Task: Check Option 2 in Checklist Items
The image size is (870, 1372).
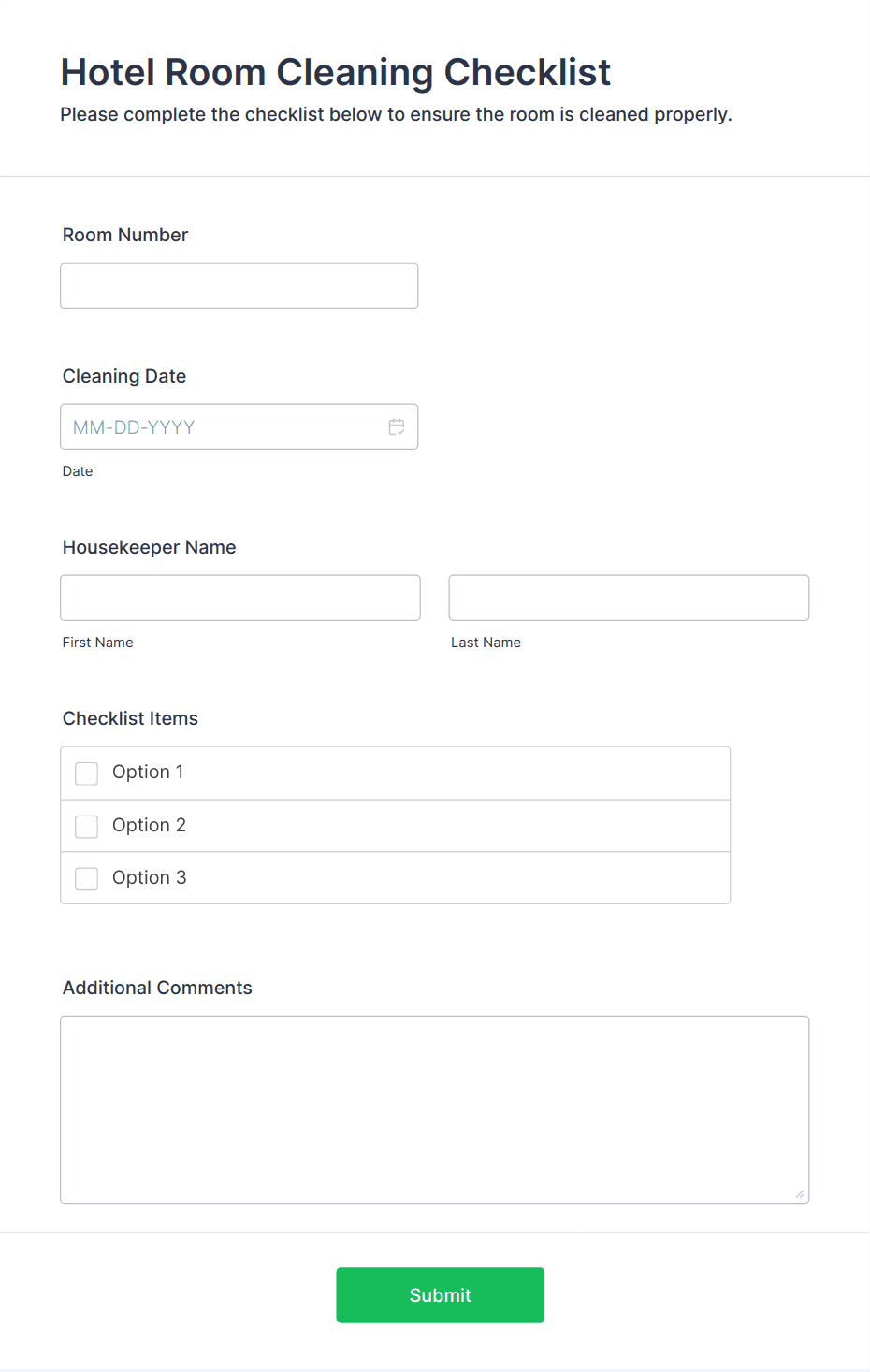Action: pyautogui.click(x=86, y=826)
